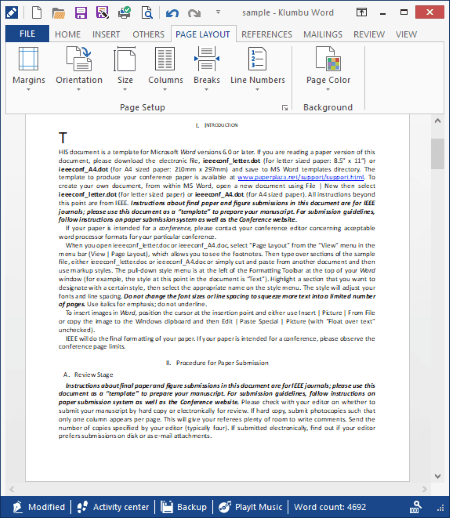Expand the Orientation dropdown arrow
The height and width of the screenshot is (518, 450).
point(79,89)
